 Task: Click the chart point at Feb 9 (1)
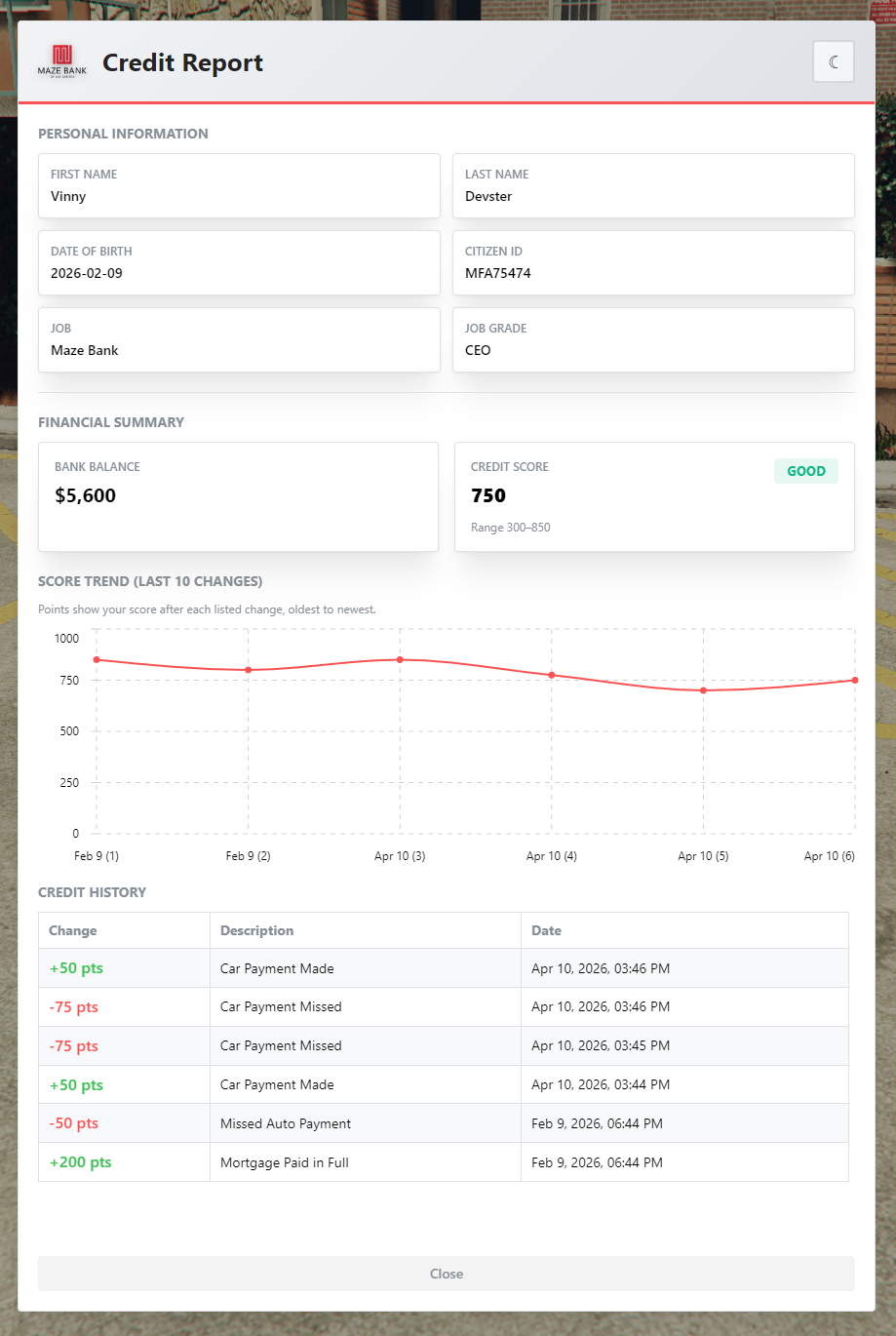(x=97, y=660)
